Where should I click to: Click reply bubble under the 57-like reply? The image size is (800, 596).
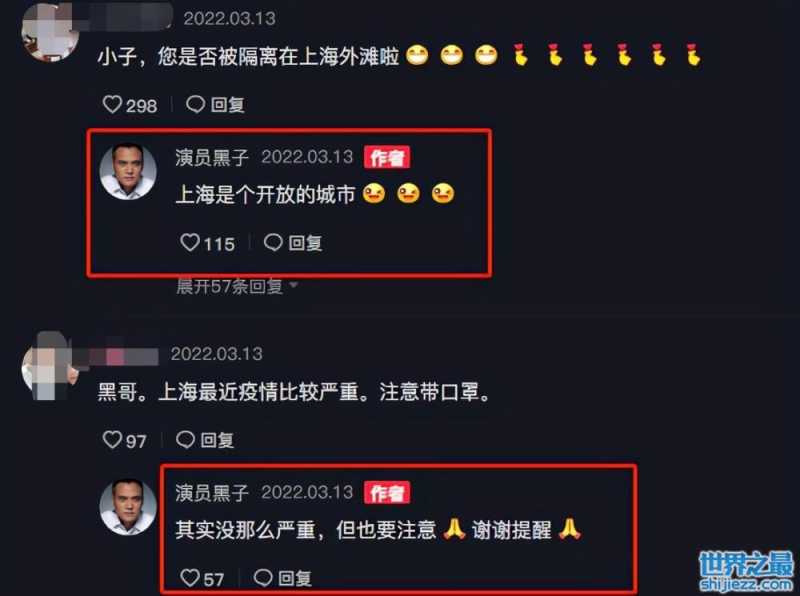pos(263,578)
